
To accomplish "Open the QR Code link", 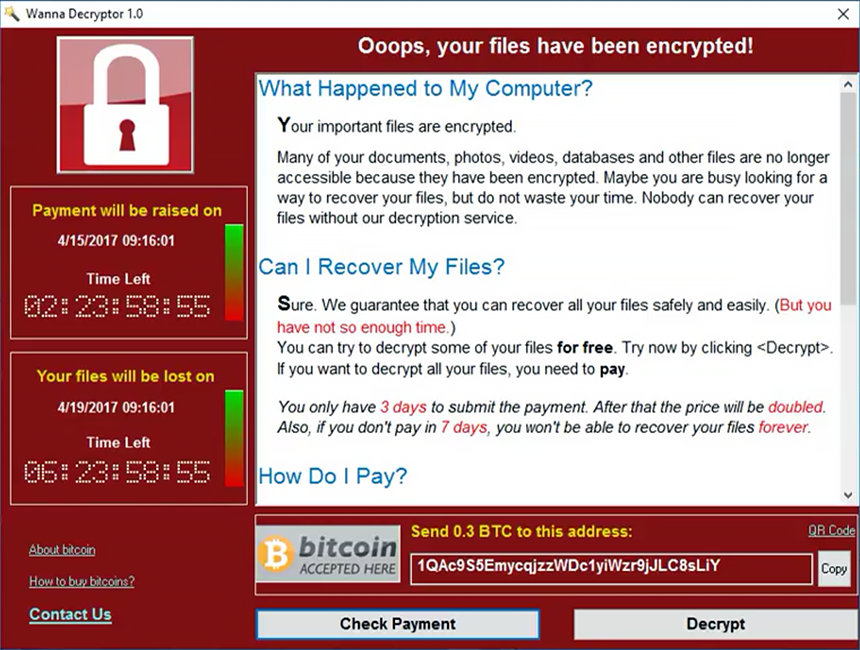I will pyautogui.click(x=831, y=531).
